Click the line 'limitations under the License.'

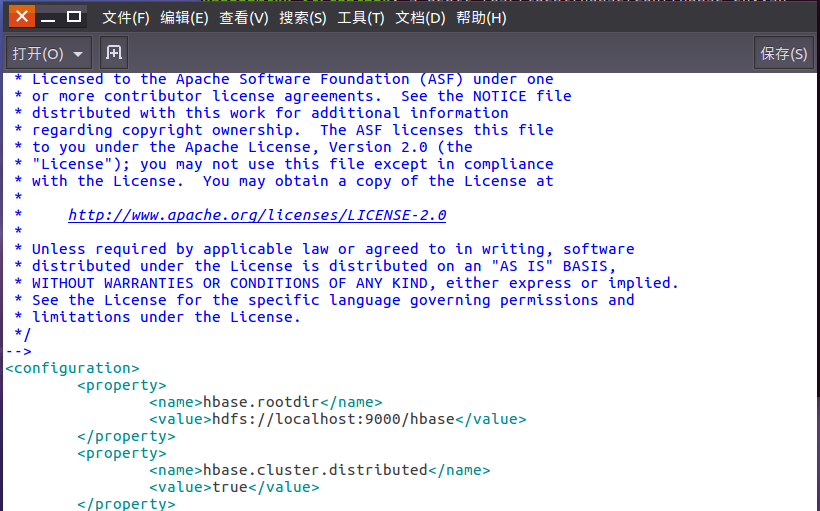(157, 317)
